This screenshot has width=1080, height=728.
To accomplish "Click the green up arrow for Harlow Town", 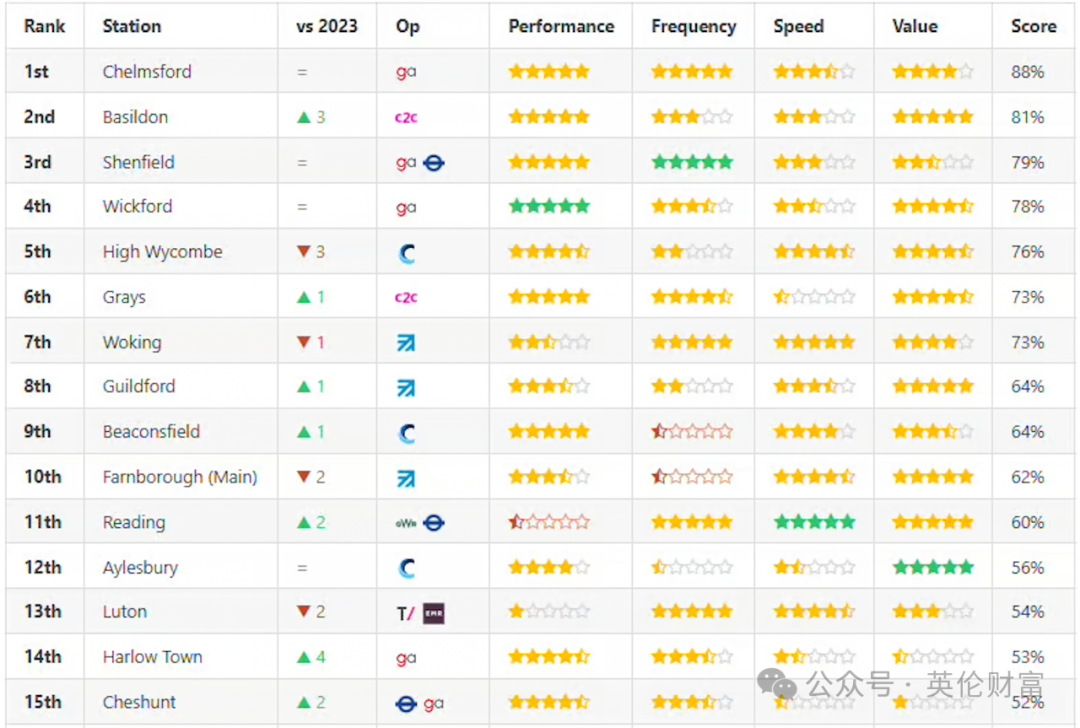I will 304,657.
